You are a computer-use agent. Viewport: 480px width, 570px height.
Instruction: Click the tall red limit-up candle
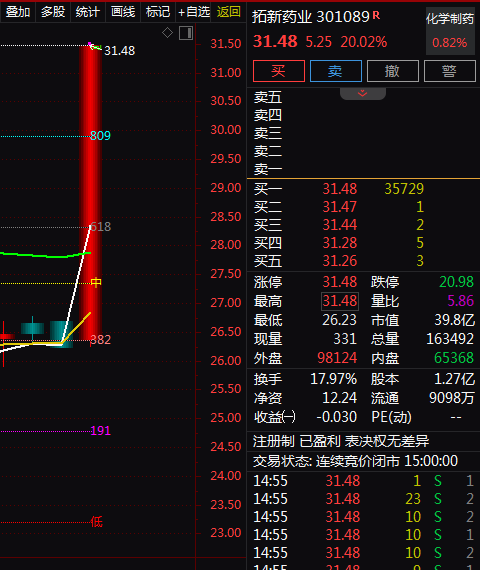click(91, 193)
